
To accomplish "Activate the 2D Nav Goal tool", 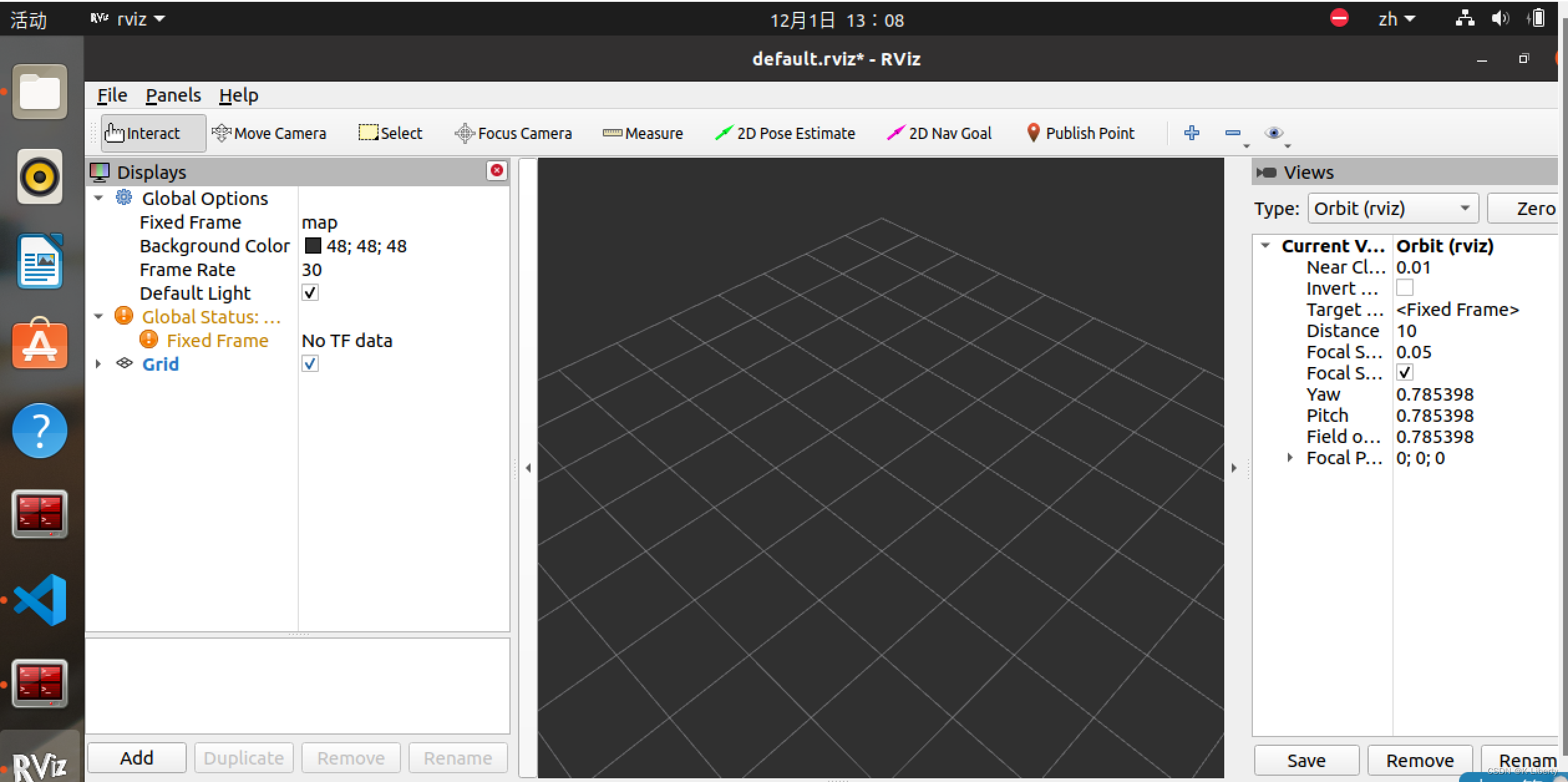I will click(x=939, y=133).
